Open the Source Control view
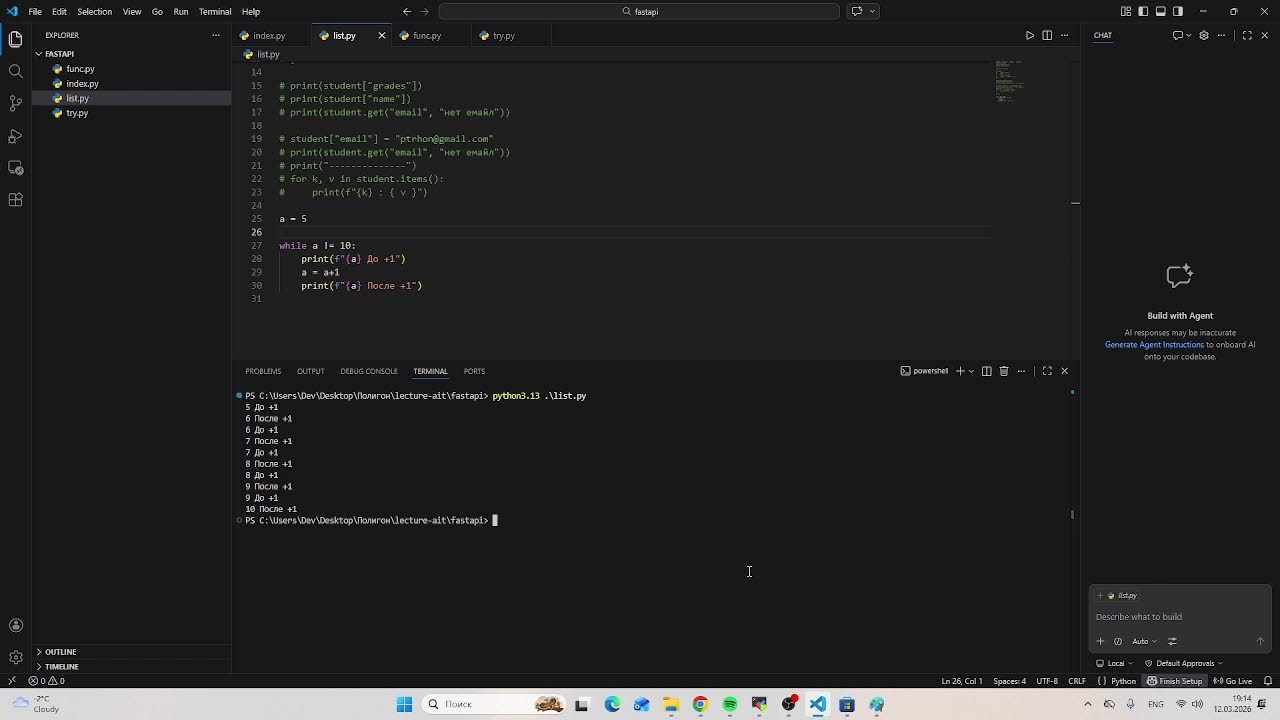The height and width of the screenshot is (720, 1280). pos(15,103)
